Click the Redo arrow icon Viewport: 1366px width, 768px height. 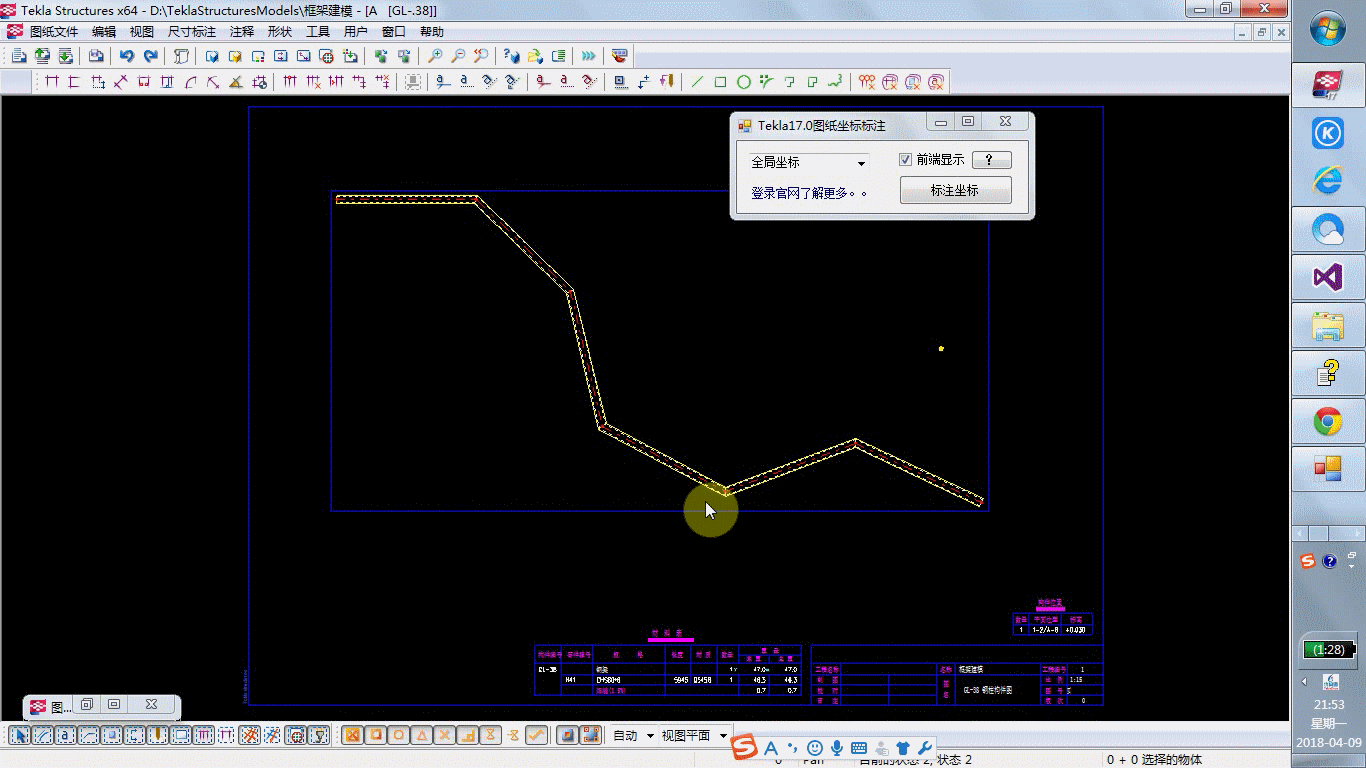150,56
